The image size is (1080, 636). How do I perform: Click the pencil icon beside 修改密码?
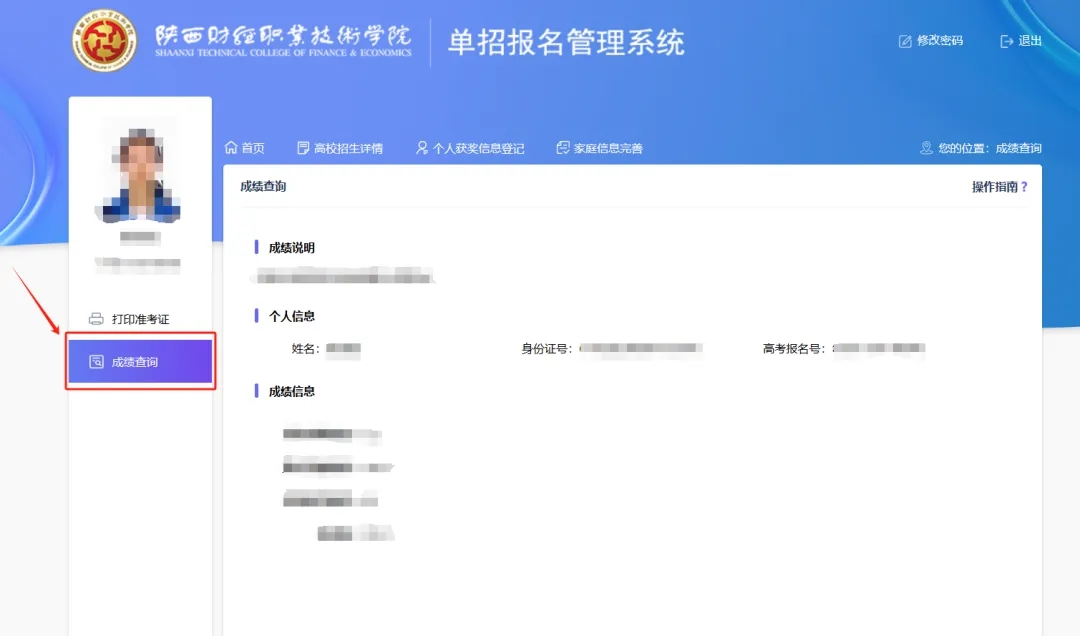(x=905, y=41)
